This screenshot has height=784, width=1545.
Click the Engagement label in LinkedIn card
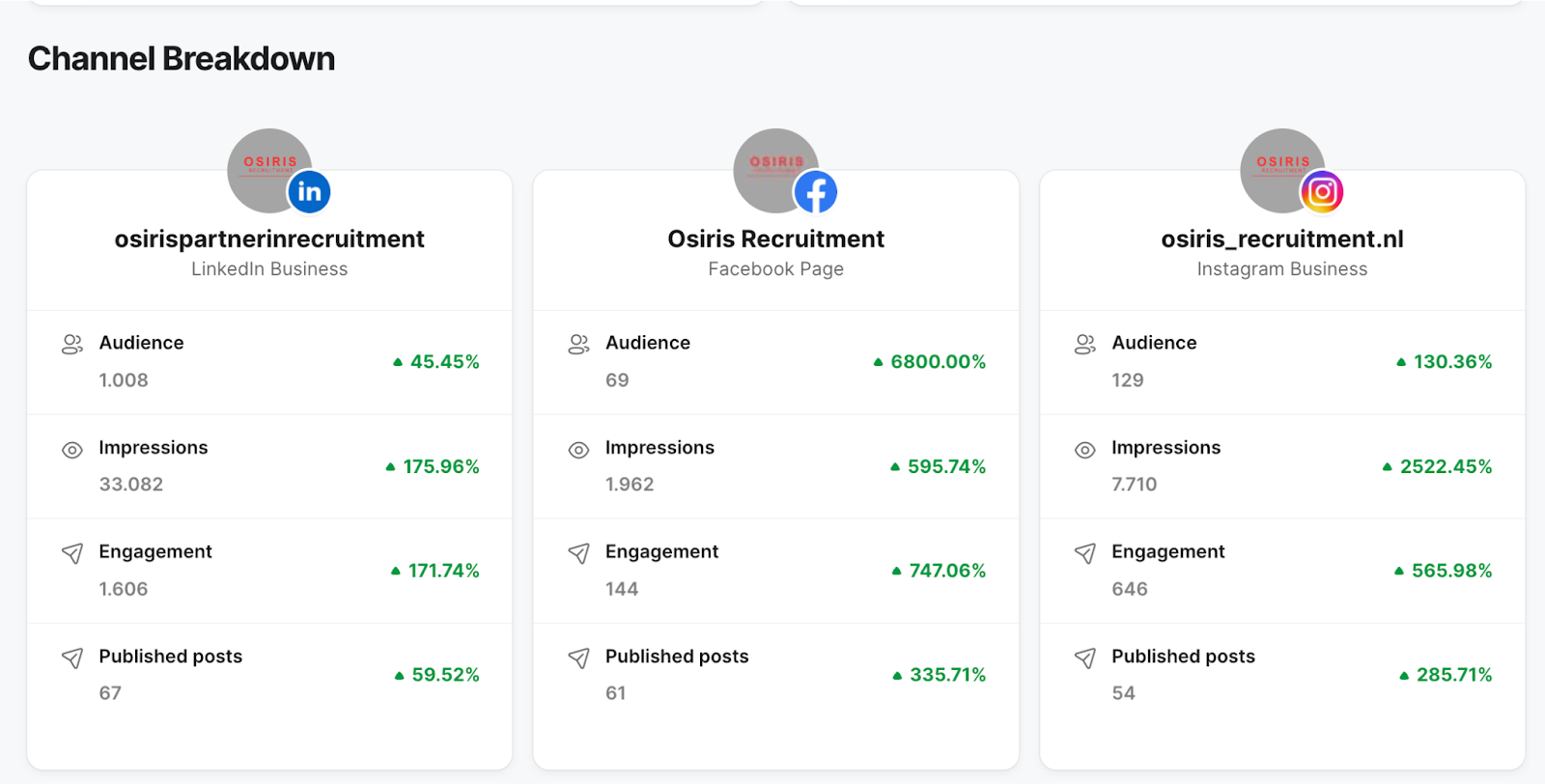click(155, 552)
